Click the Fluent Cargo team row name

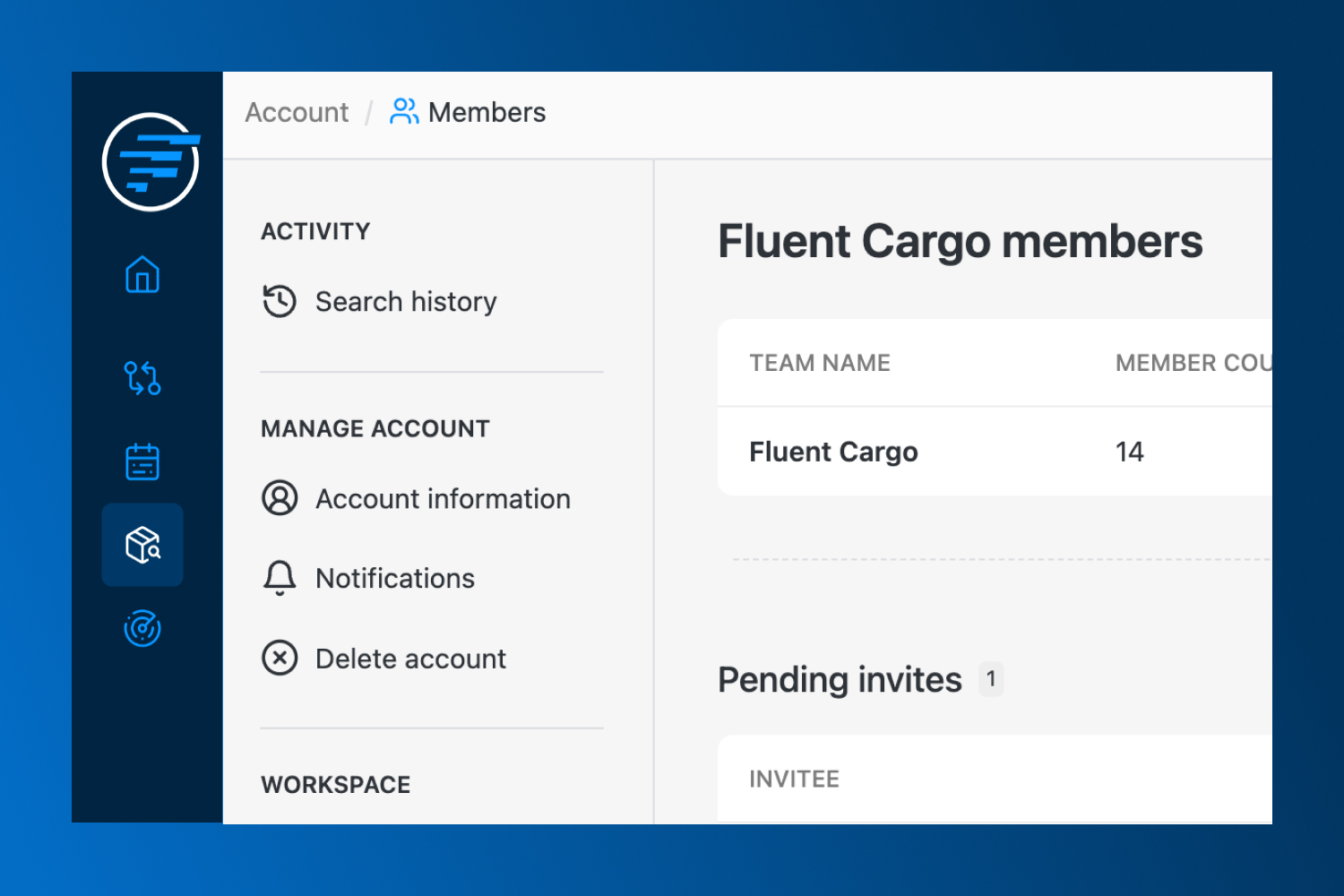pos(833,452)
